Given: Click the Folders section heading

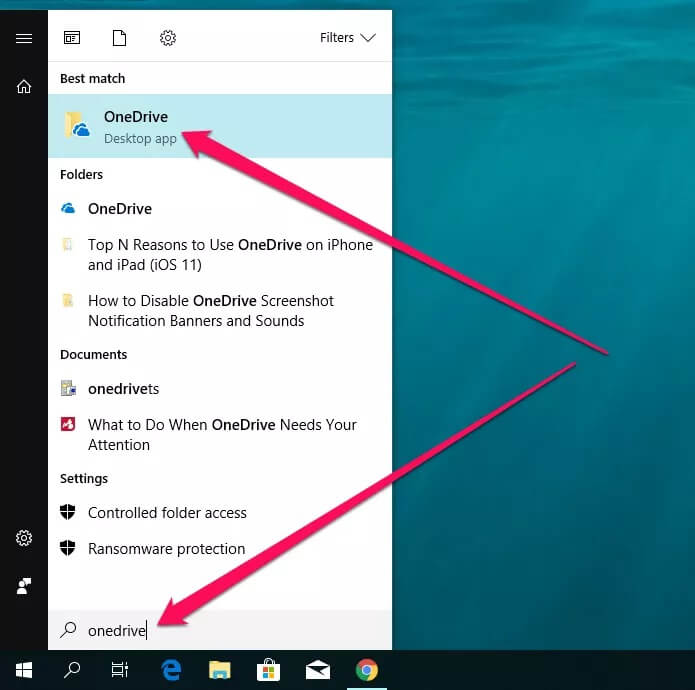Looking at the screenshot, I should click(x=82, y=175).
